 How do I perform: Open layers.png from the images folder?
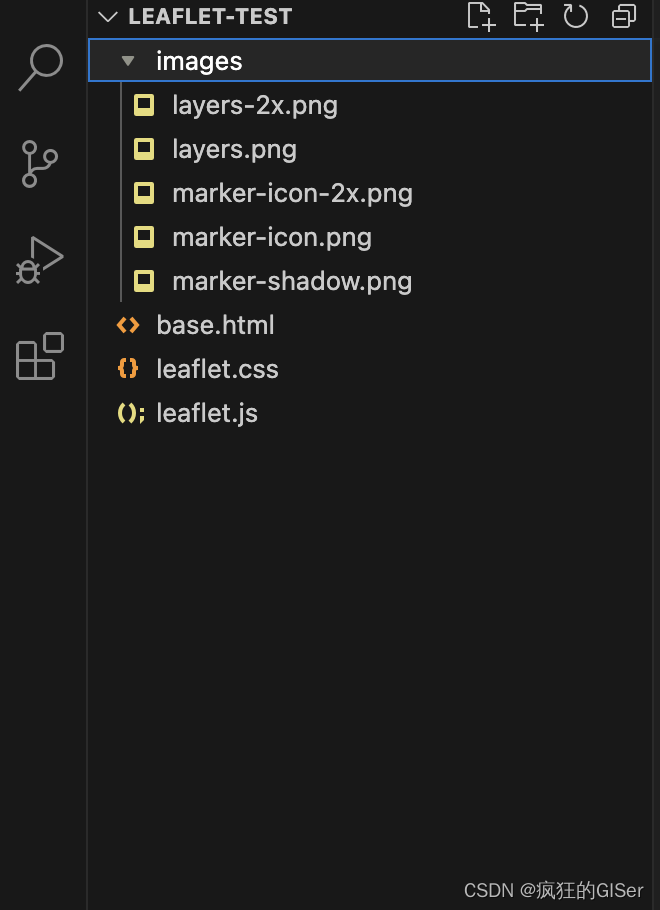click(234, 149)
